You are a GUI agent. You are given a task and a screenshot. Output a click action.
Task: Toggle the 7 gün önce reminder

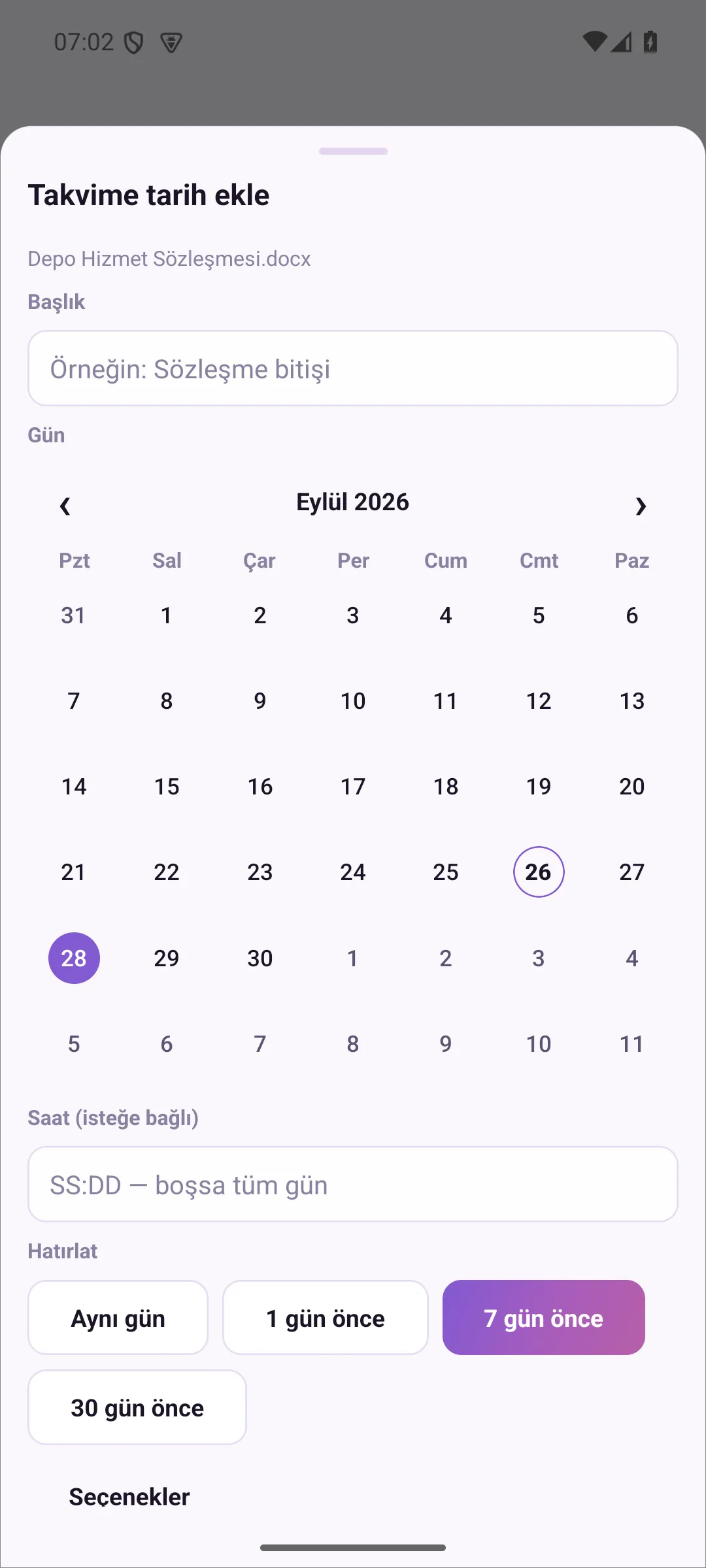pyautogui.click(x=544, y=1318)
